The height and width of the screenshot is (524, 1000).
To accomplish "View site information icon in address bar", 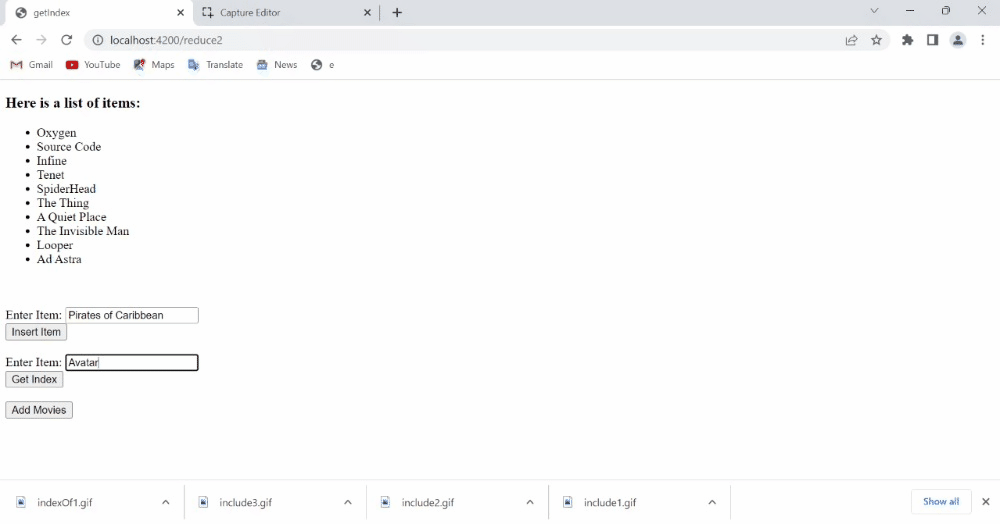I will tap(98, 40).
